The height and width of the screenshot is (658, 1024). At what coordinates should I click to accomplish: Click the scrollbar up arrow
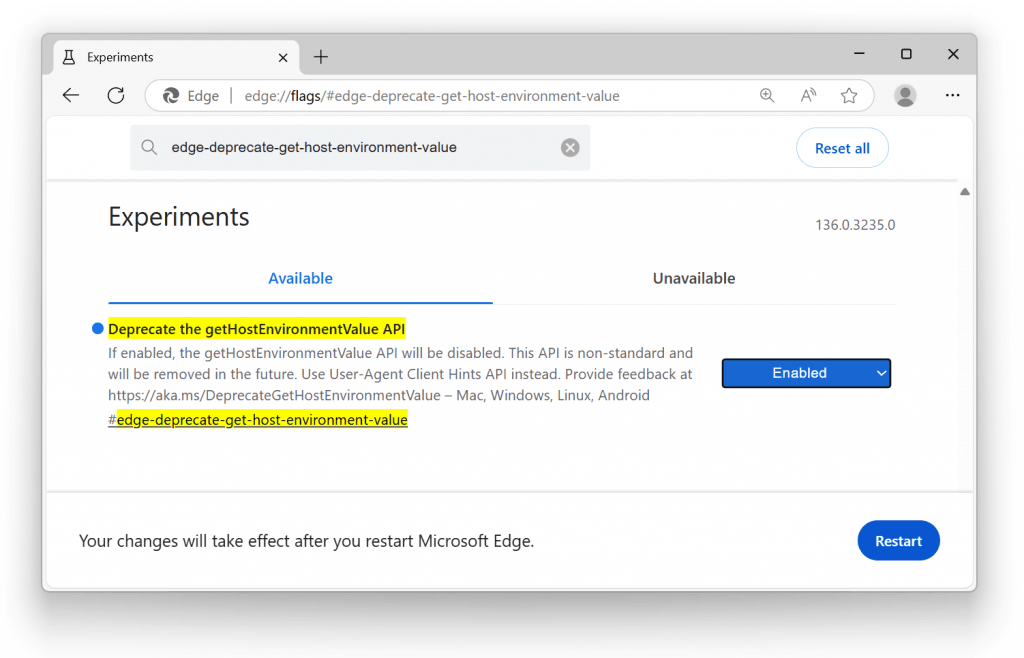click(964, 191)
